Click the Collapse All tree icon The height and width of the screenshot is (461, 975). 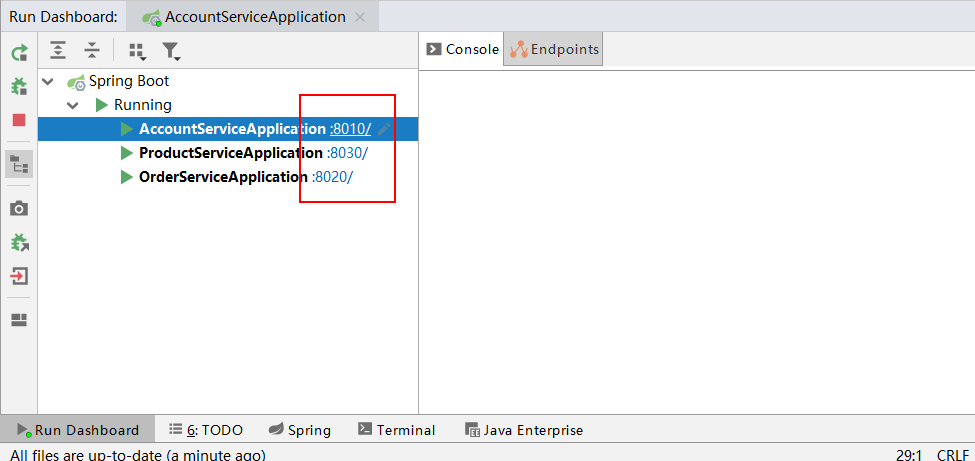pos(92,50)
